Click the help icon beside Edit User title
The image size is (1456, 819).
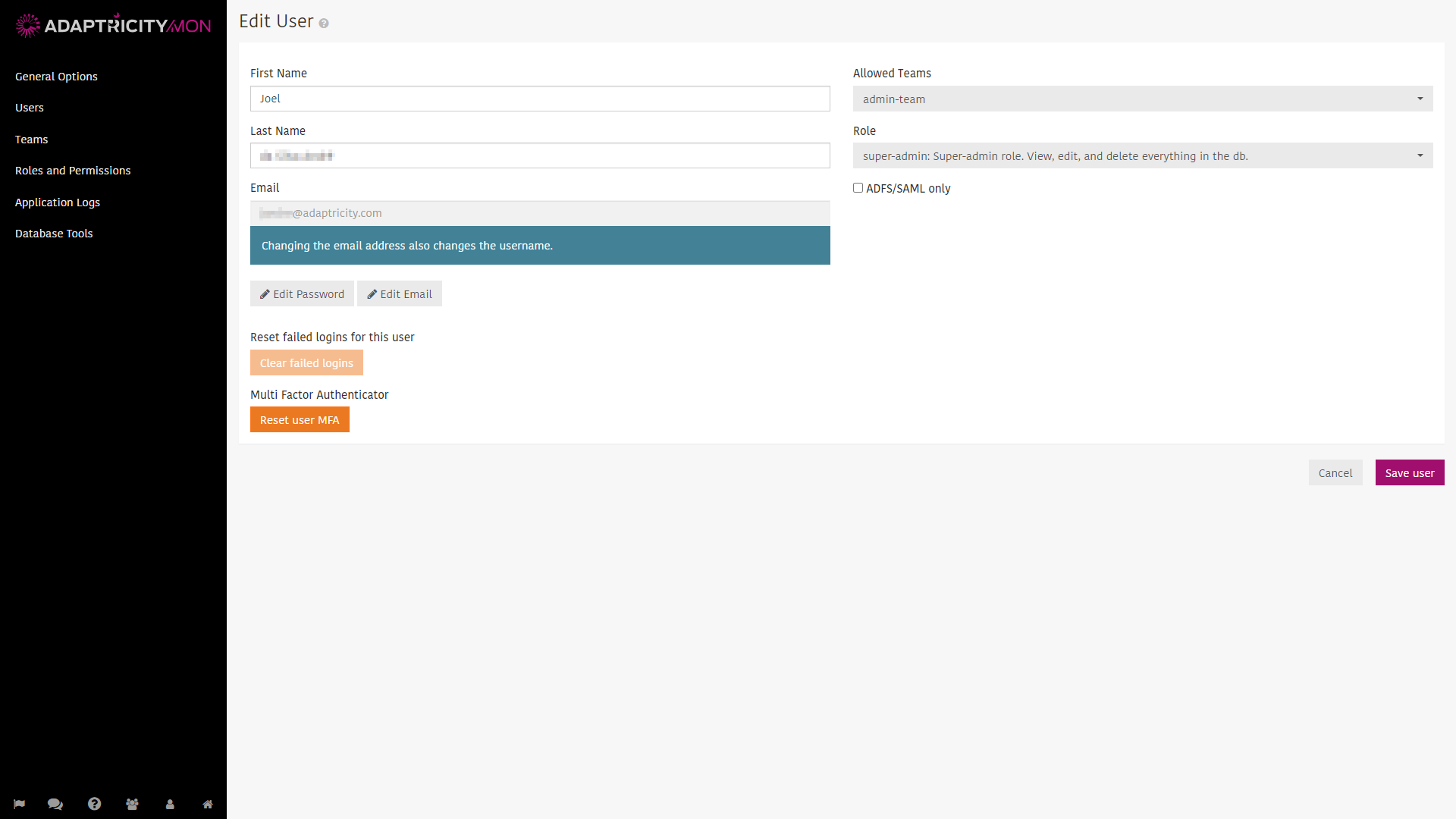[x=324, y=24]
